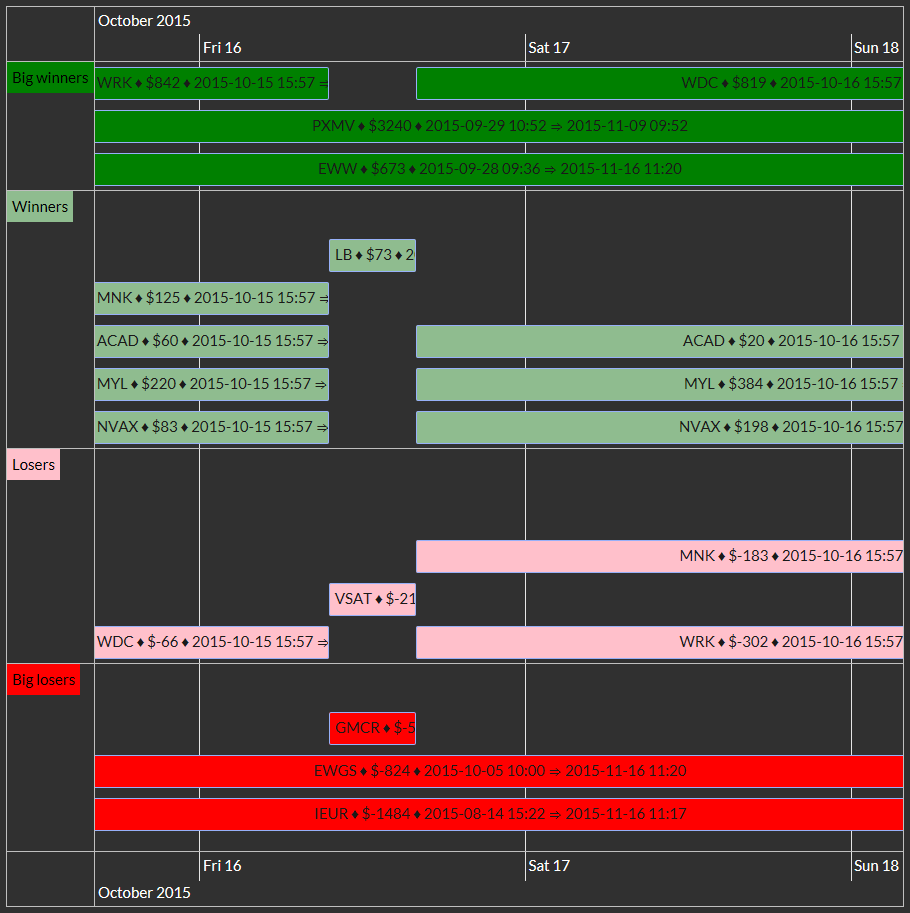Image resolution: width=910 pixels, height=913 pixels.
Task: Select the WDC $819 trade bar
Action: click(660, 83)
